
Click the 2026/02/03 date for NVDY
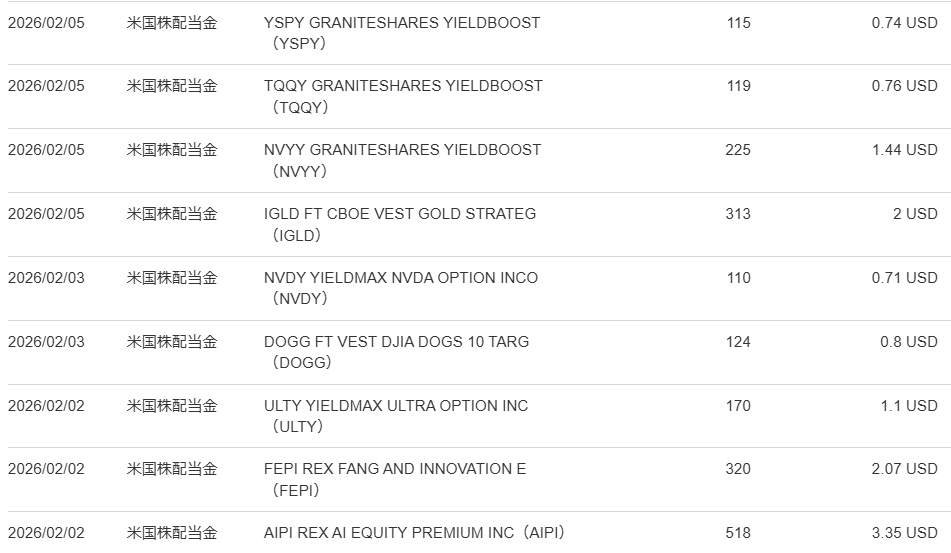point(46,278)
